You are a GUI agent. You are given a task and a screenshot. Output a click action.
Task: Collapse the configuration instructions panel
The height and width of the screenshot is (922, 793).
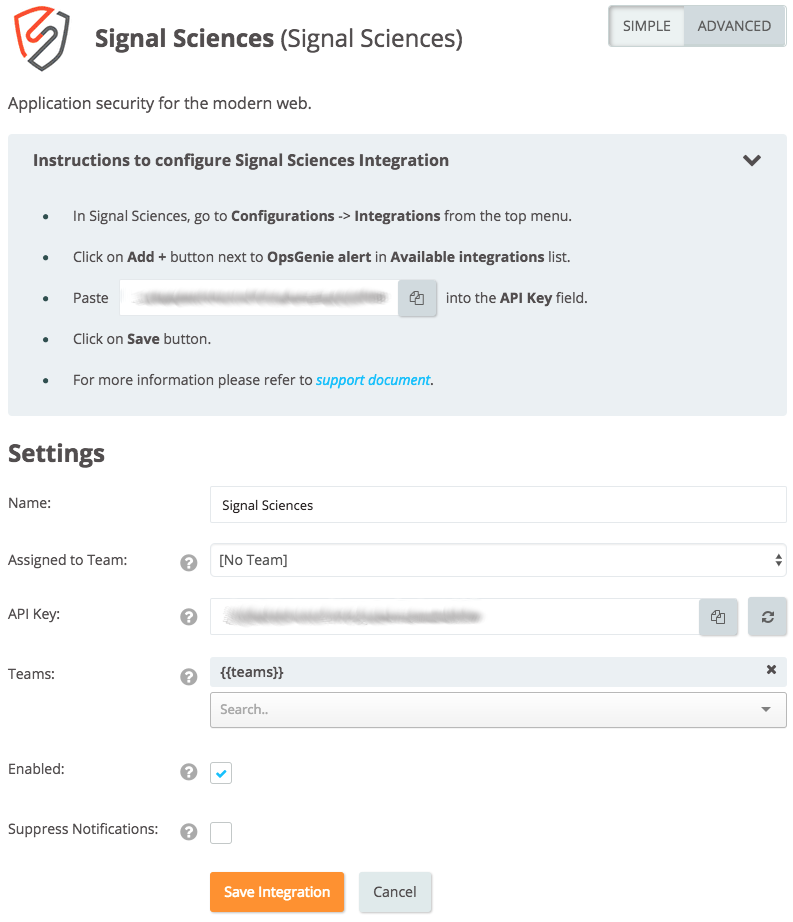752,161
